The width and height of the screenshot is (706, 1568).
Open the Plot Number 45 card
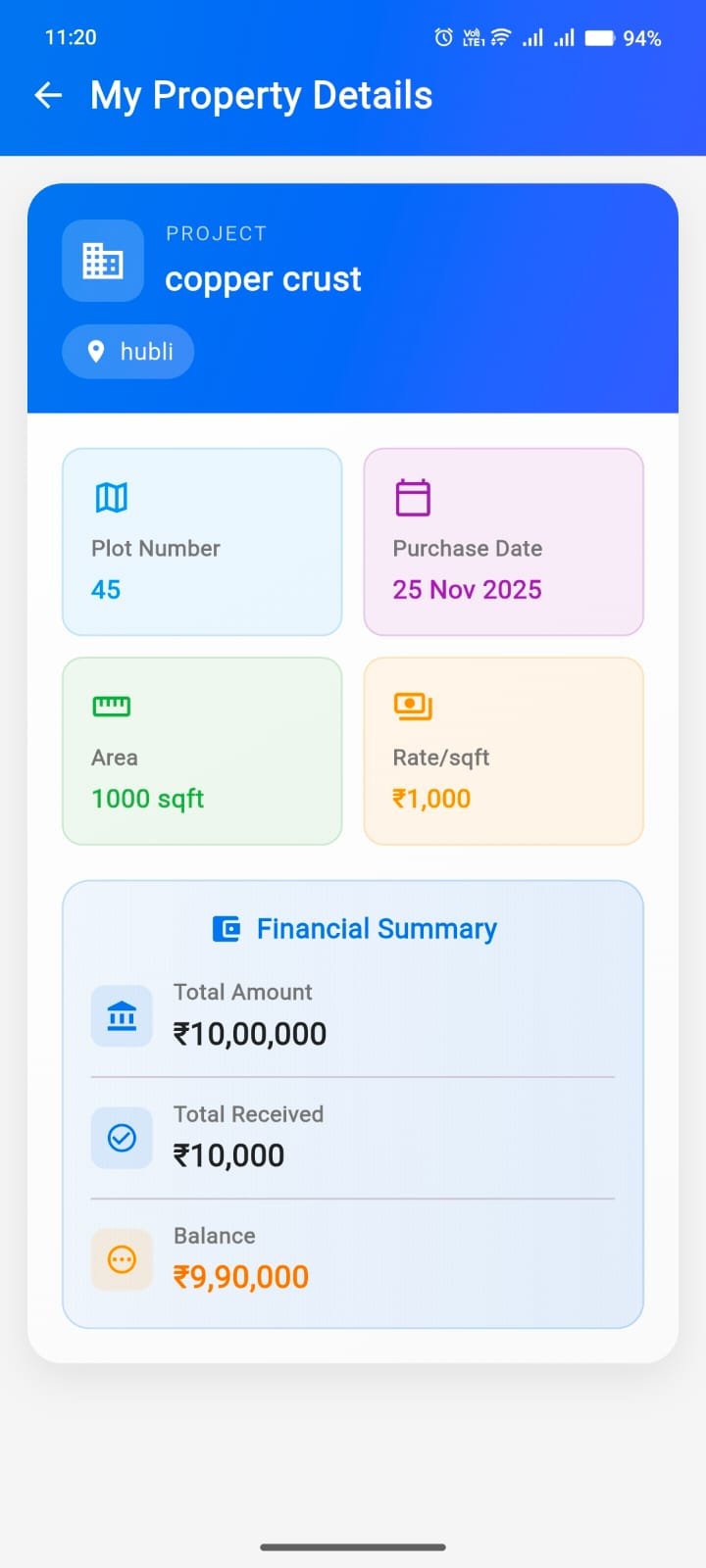pyautogui.click(x=202, y=542)
